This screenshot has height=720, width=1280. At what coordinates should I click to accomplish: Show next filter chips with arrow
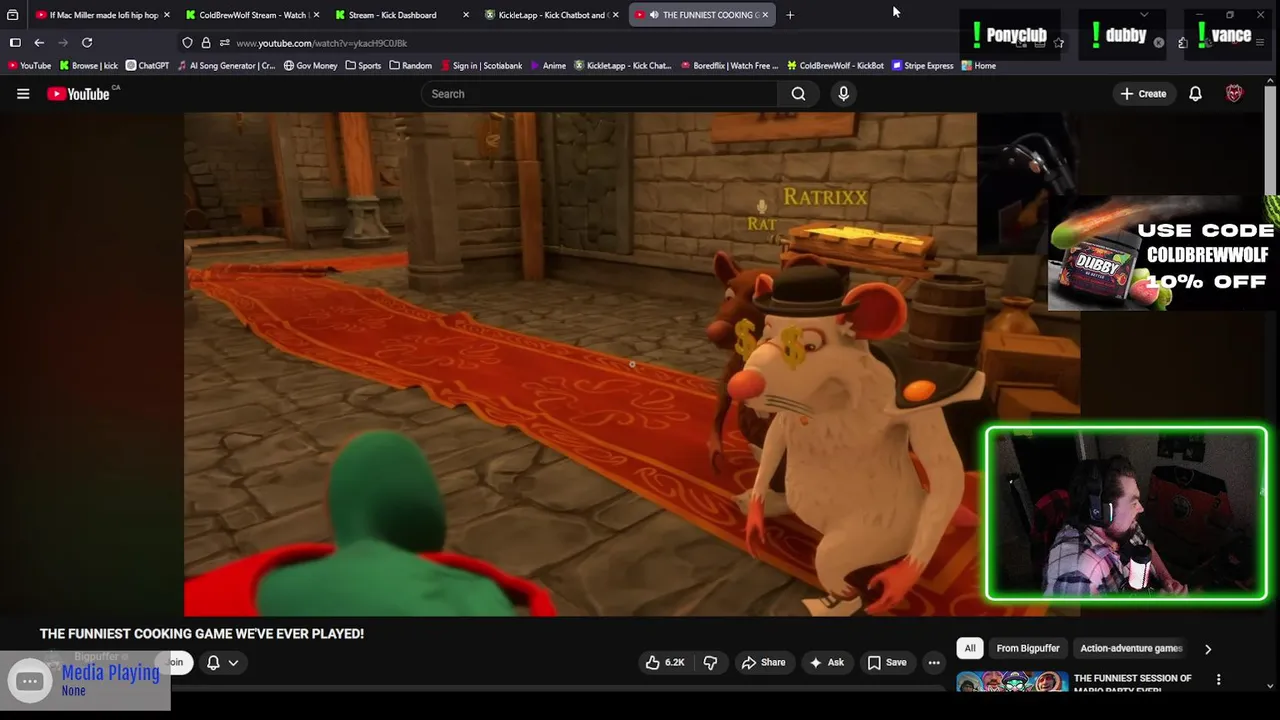click(1208, 649)
